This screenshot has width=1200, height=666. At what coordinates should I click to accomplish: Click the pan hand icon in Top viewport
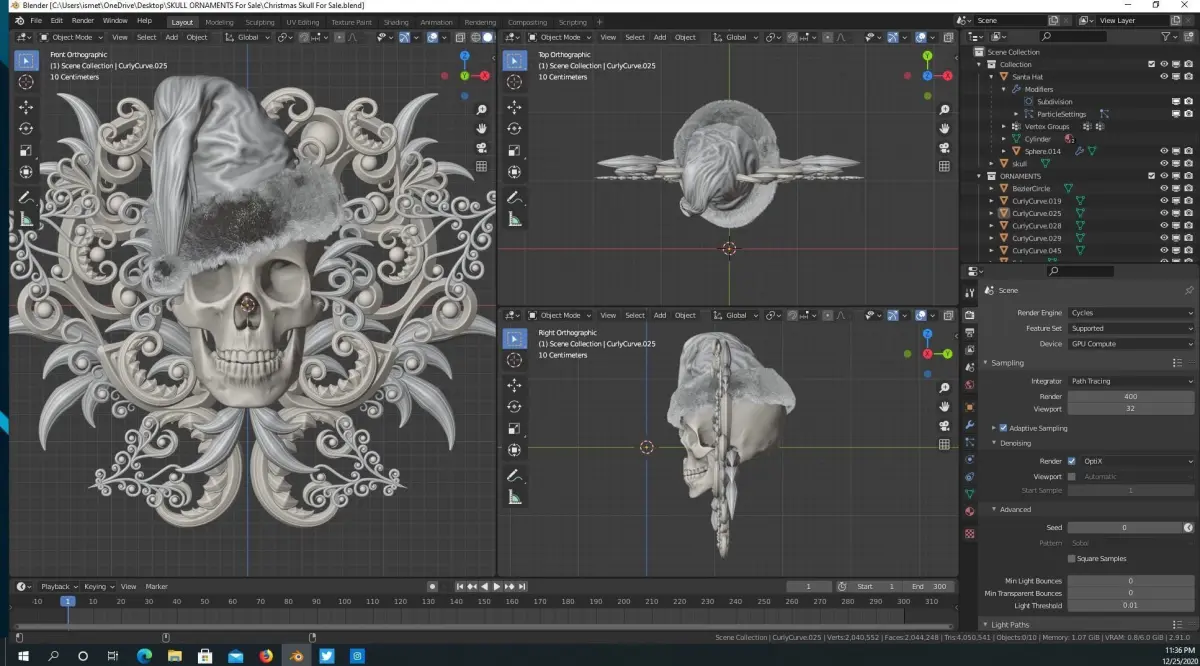943,128
